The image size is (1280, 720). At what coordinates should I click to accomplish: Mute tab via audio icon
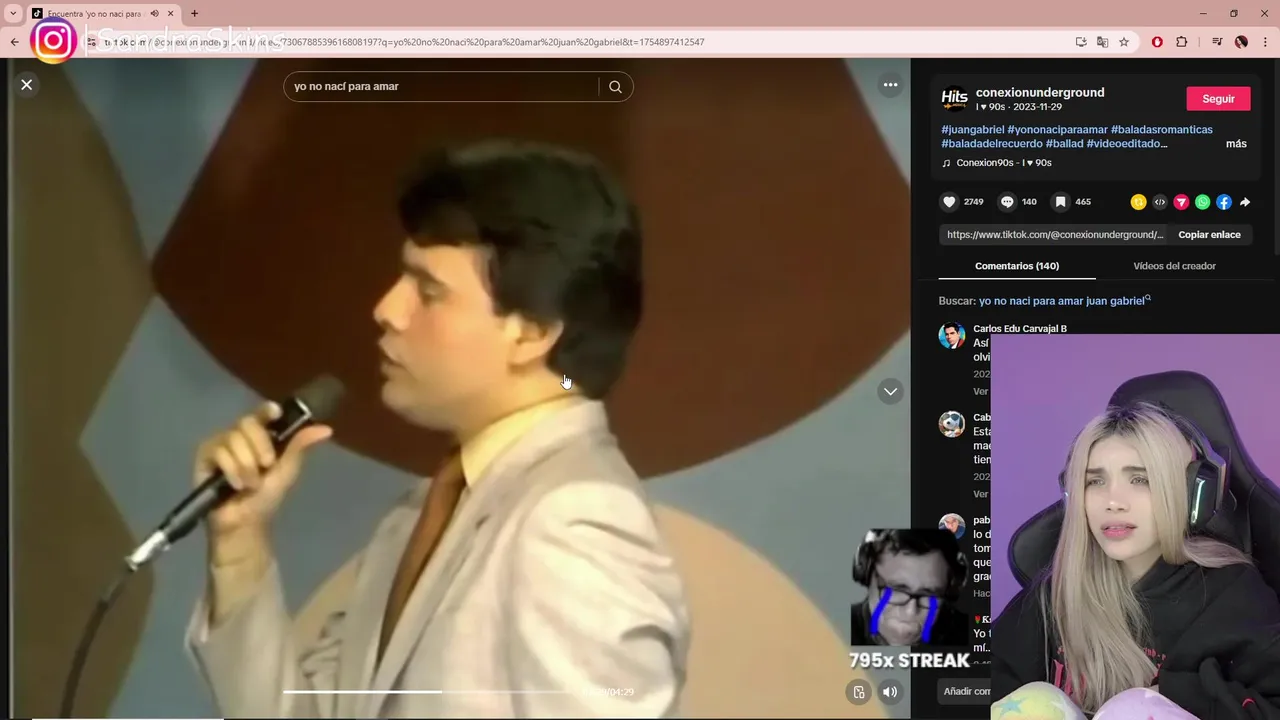(154, 14)
